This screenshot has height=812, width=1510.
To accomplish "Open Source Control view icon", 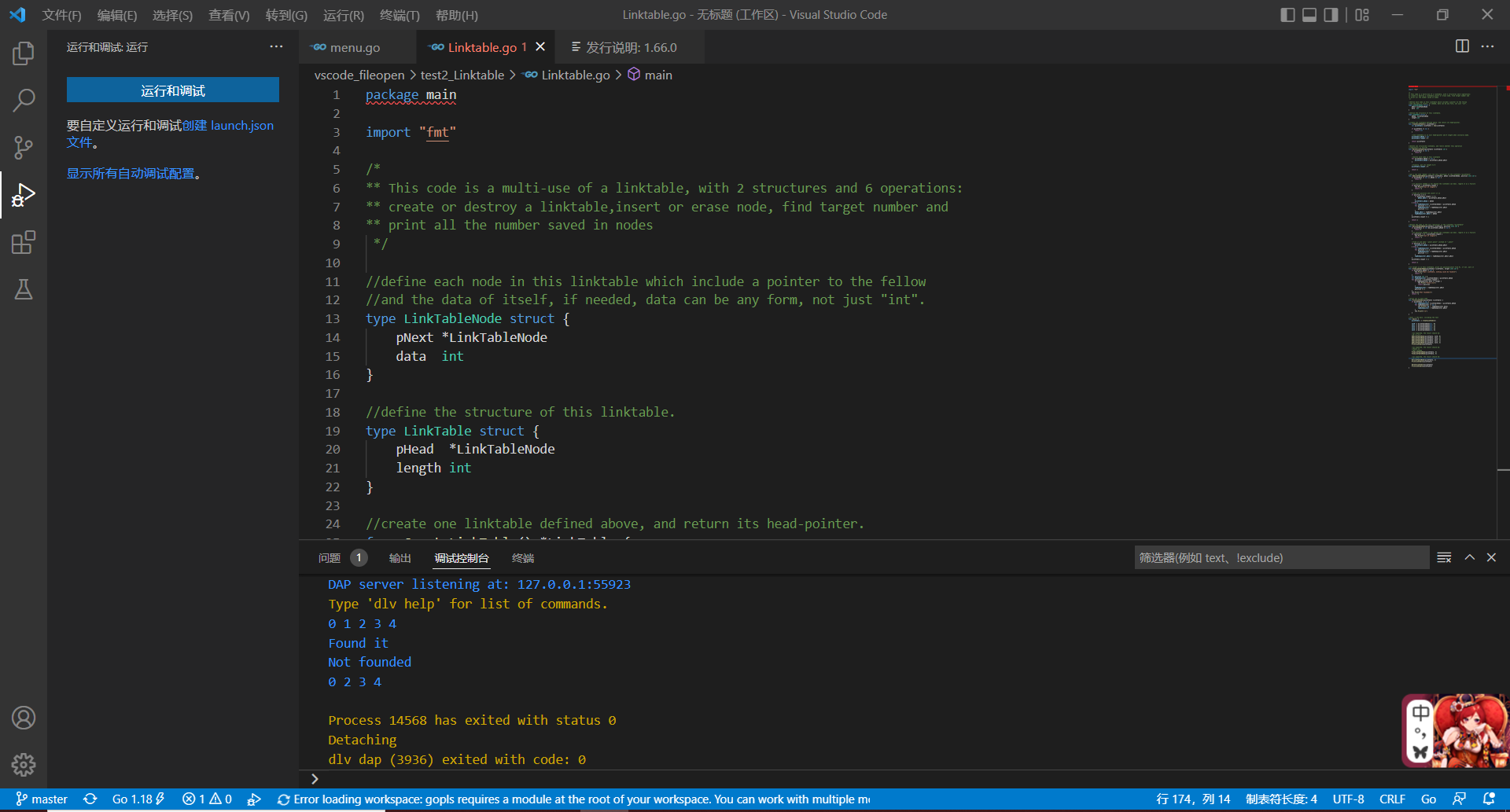I will click(x=24, y=147).
